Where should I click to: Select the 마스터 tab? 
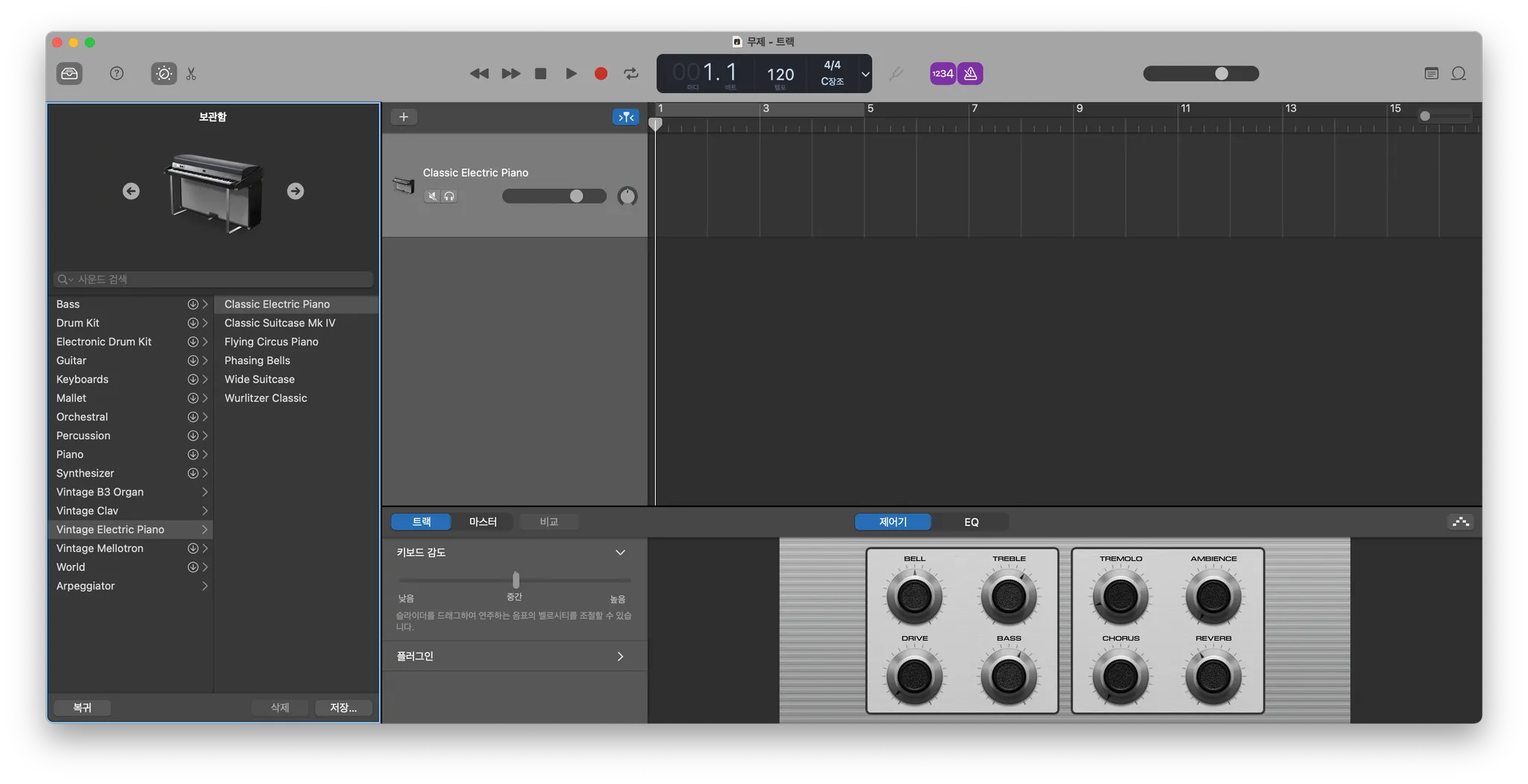[483, 522]
